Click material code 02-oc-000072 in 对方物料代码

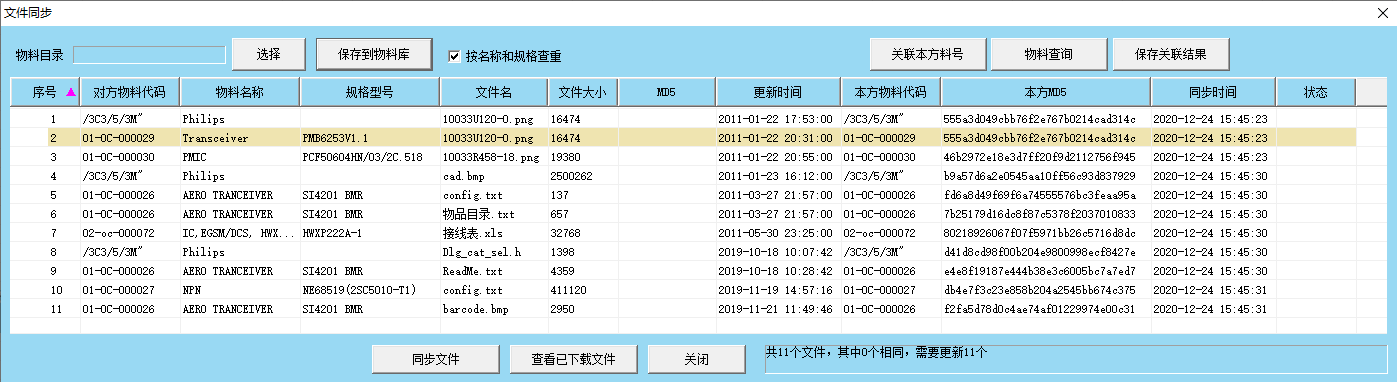[118, 233]
